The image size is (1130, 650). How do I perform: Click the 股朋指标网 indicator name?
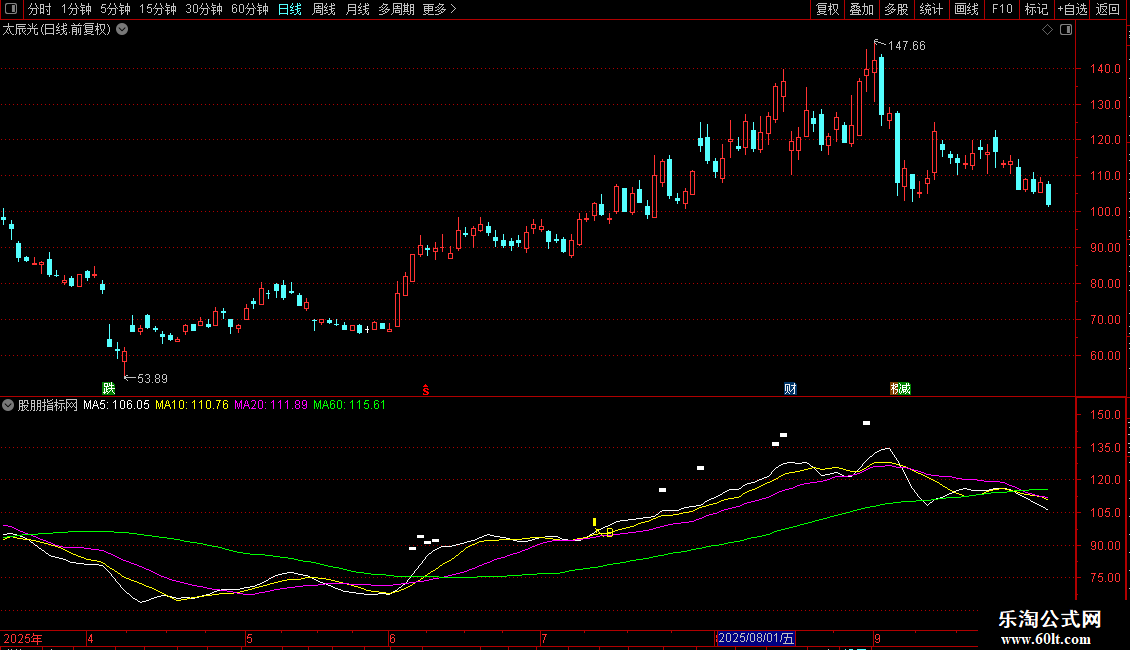click(48, 405)
